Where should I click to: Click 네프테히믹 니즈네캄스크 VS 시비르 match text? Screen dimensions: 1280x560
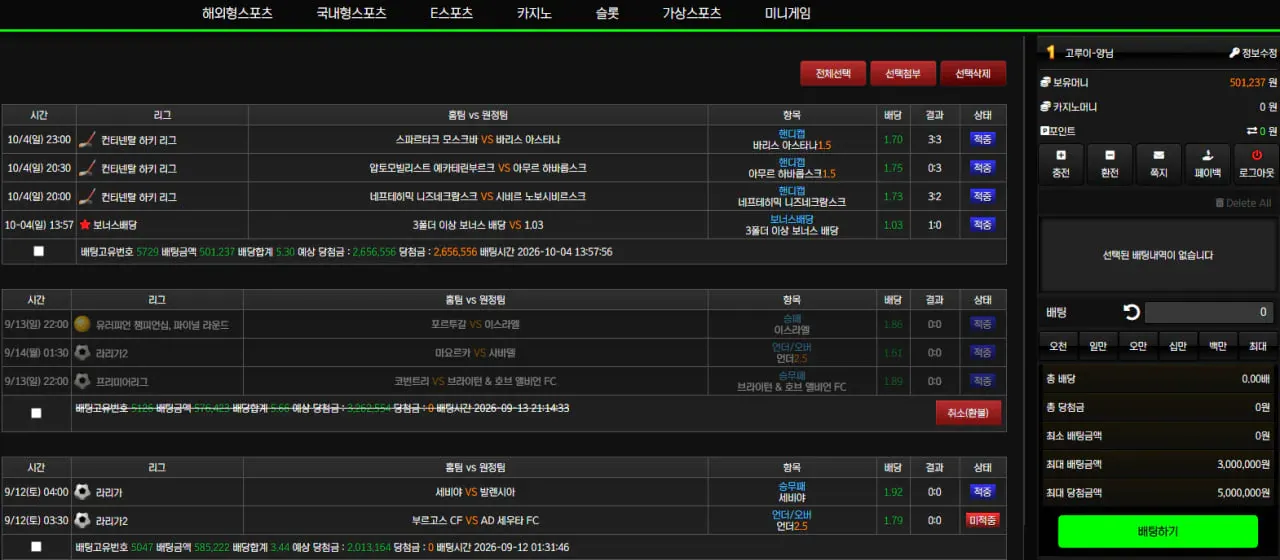pyautogui.click(x=478, y=196)
